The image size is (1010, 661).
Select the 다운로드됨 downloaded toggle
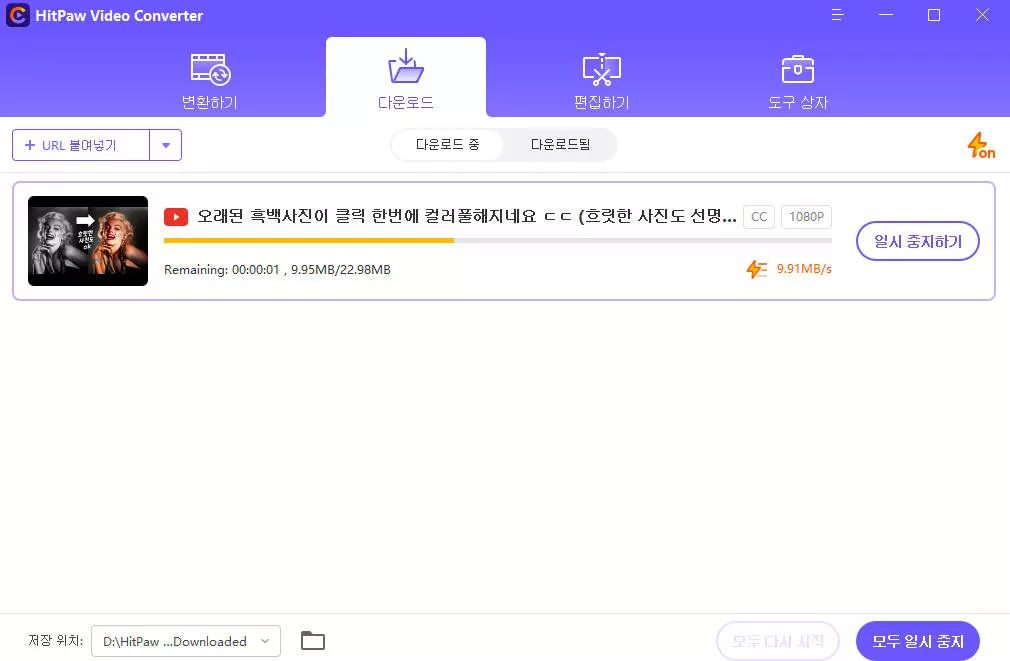tap(560, 145)
